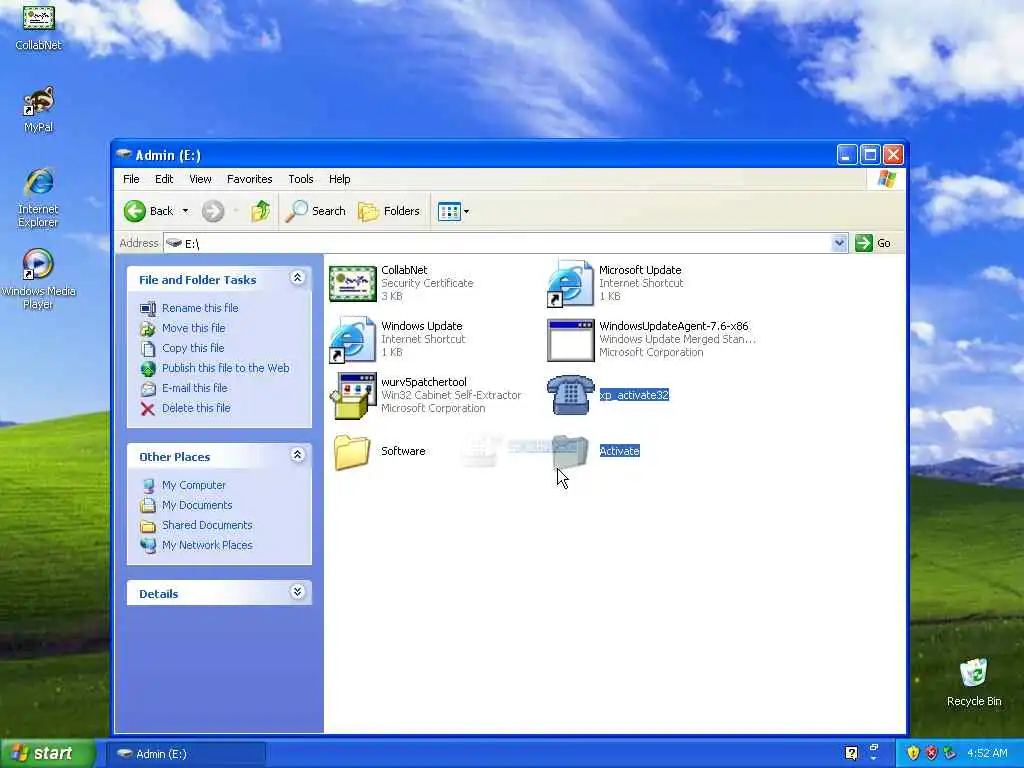The image size is (1024, 768).
Task: Click E-mail this file link
Action: point(195,388)
